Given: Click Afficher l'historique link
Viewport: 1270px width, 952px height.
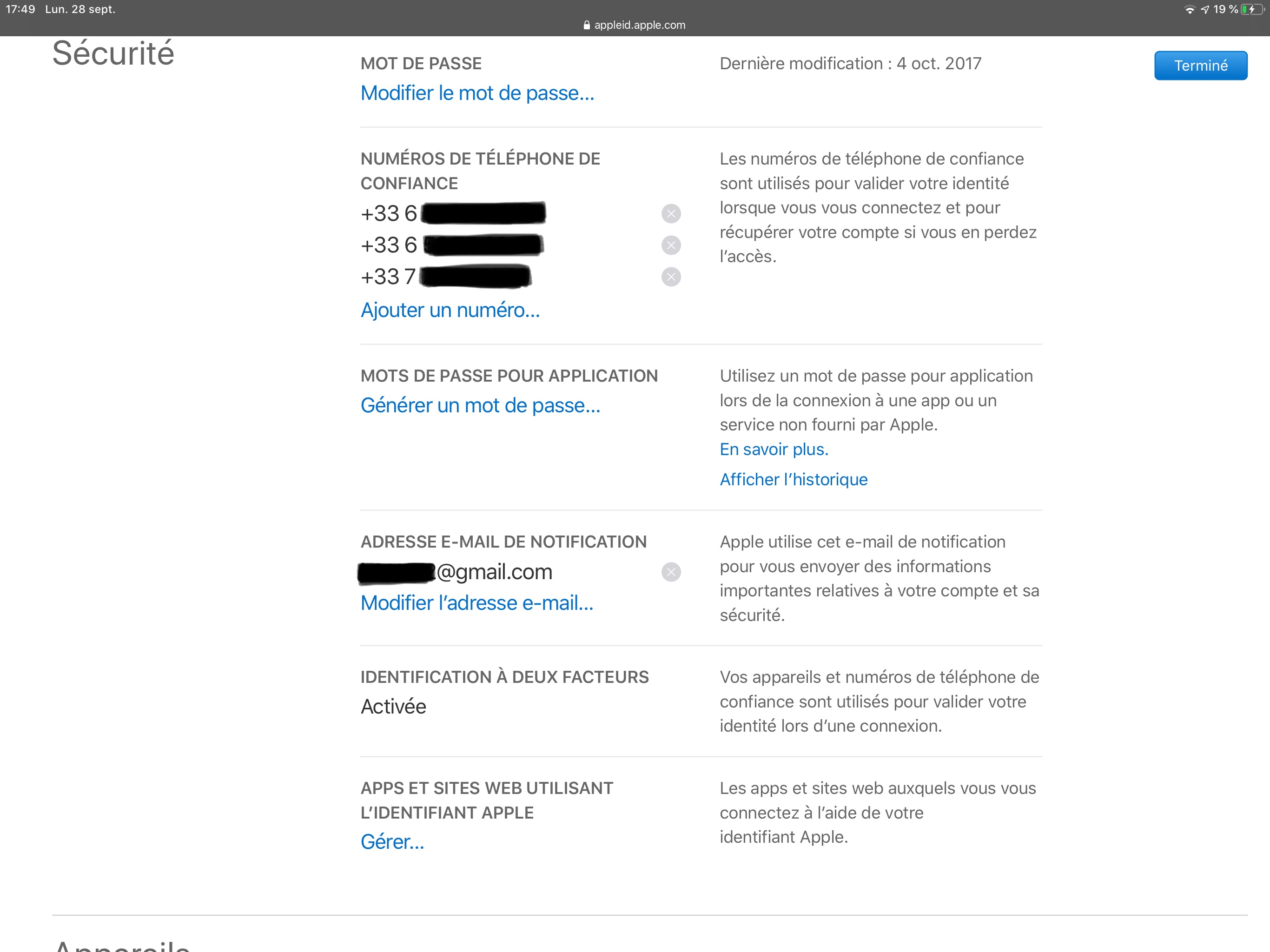Looking at the screenshot, I should pyautogui.click(x=794, y=479).
